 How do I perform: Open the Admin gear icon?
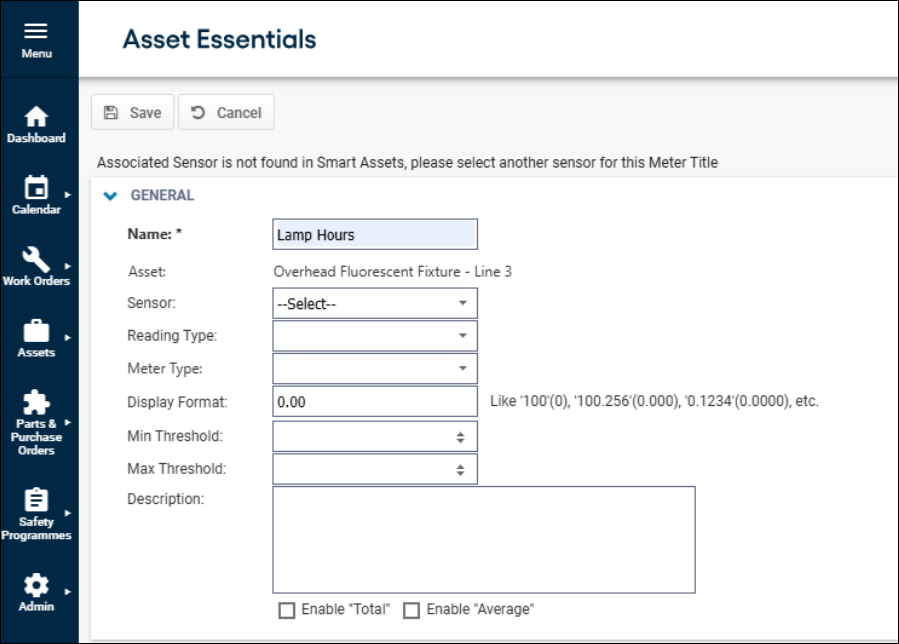click(x=37, y=585)
